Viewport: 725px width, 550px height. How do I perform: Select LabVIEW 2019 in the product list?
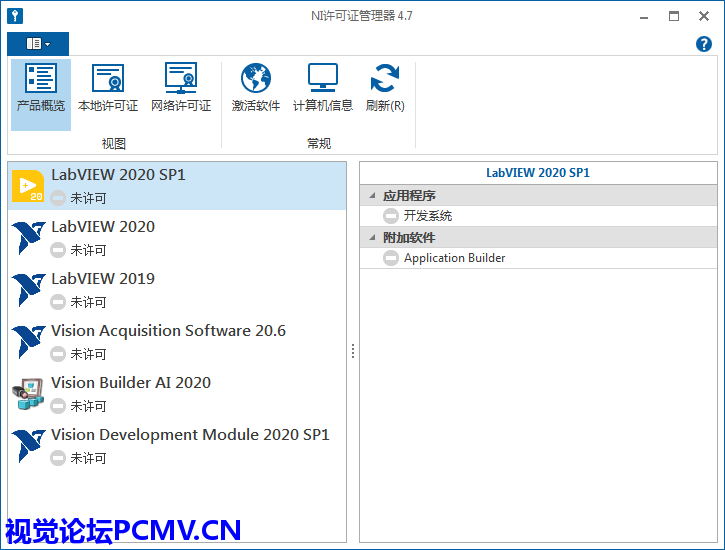103,279
